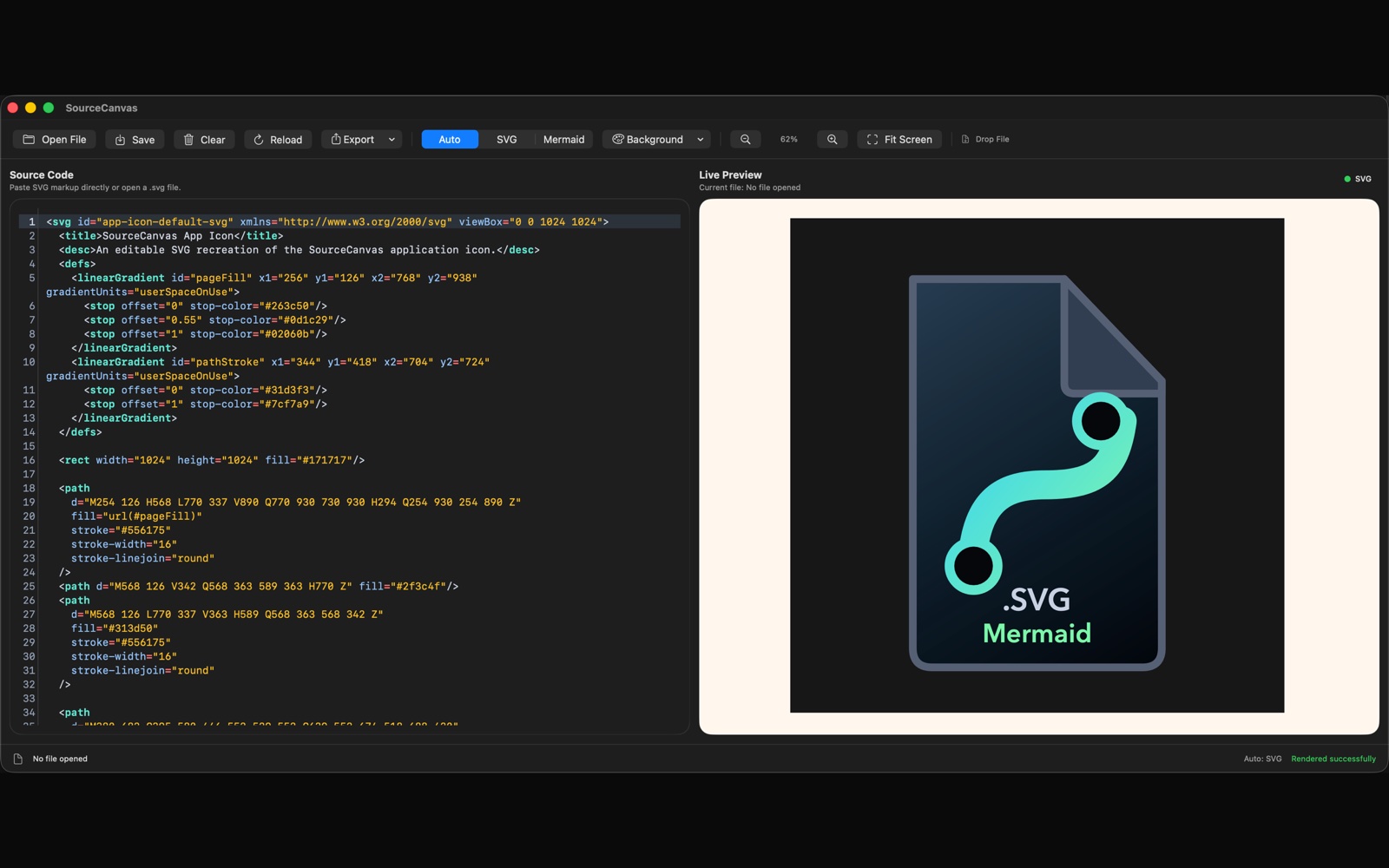The height and width of the screenshot is (868, 1389).
Task: Click the fill="#313d50" line
Action: click(115, 628)
